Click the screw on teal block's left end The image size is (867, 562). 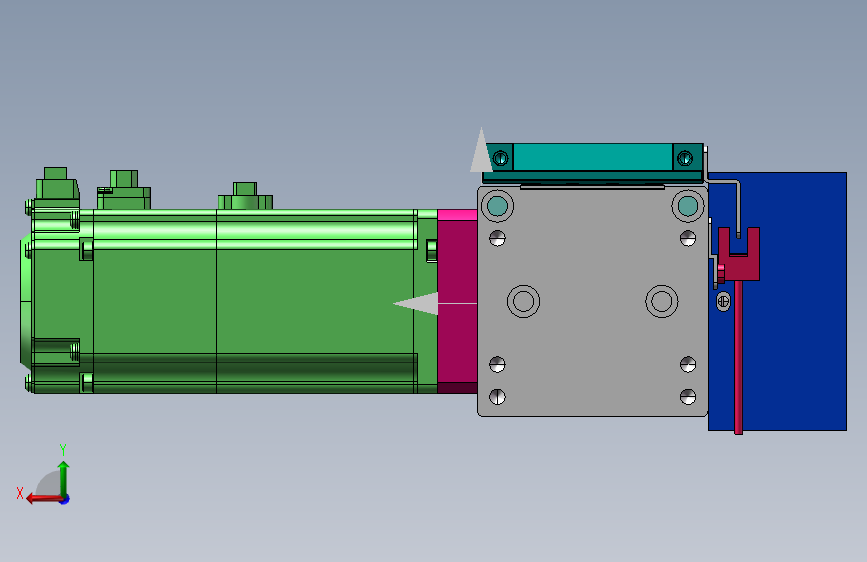500,158
